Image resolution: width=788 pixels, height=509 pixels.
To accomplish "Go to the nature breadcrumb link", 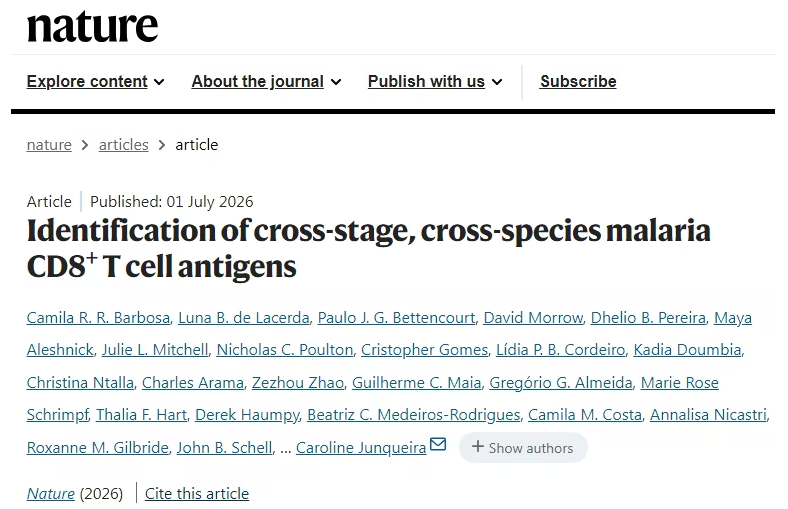I will coord(49,145).
